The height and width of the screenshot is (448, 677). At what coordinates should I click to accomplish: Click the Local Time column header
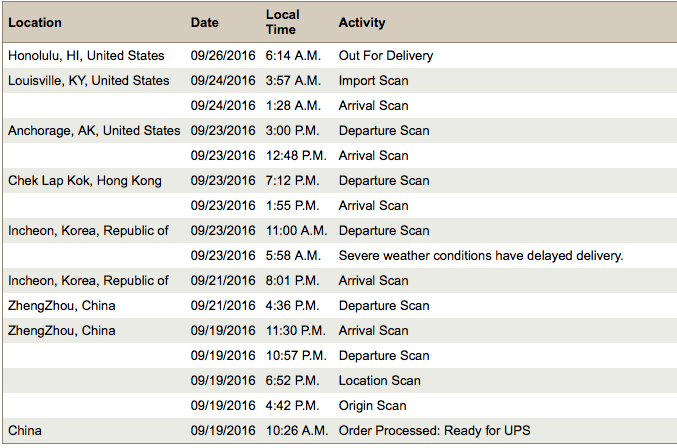(x=282, y=22)
